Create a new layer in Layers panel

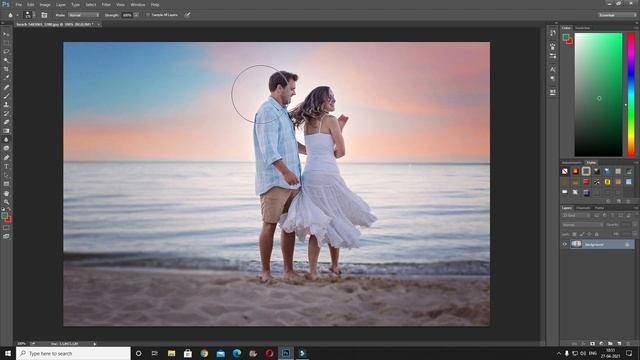pyautogui.click(x=619, y=344)
